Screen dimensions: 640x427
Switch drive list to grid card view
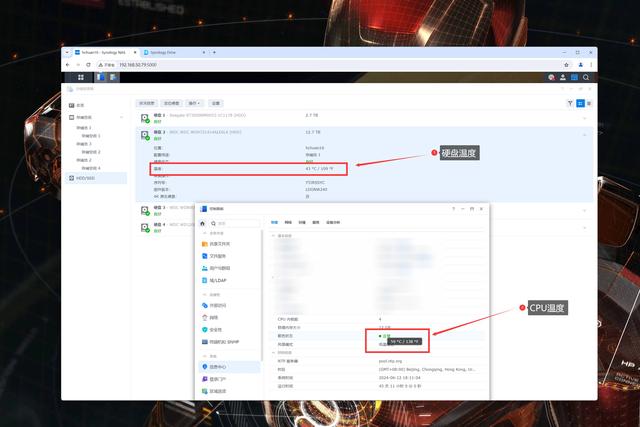[x=580, y=104]
